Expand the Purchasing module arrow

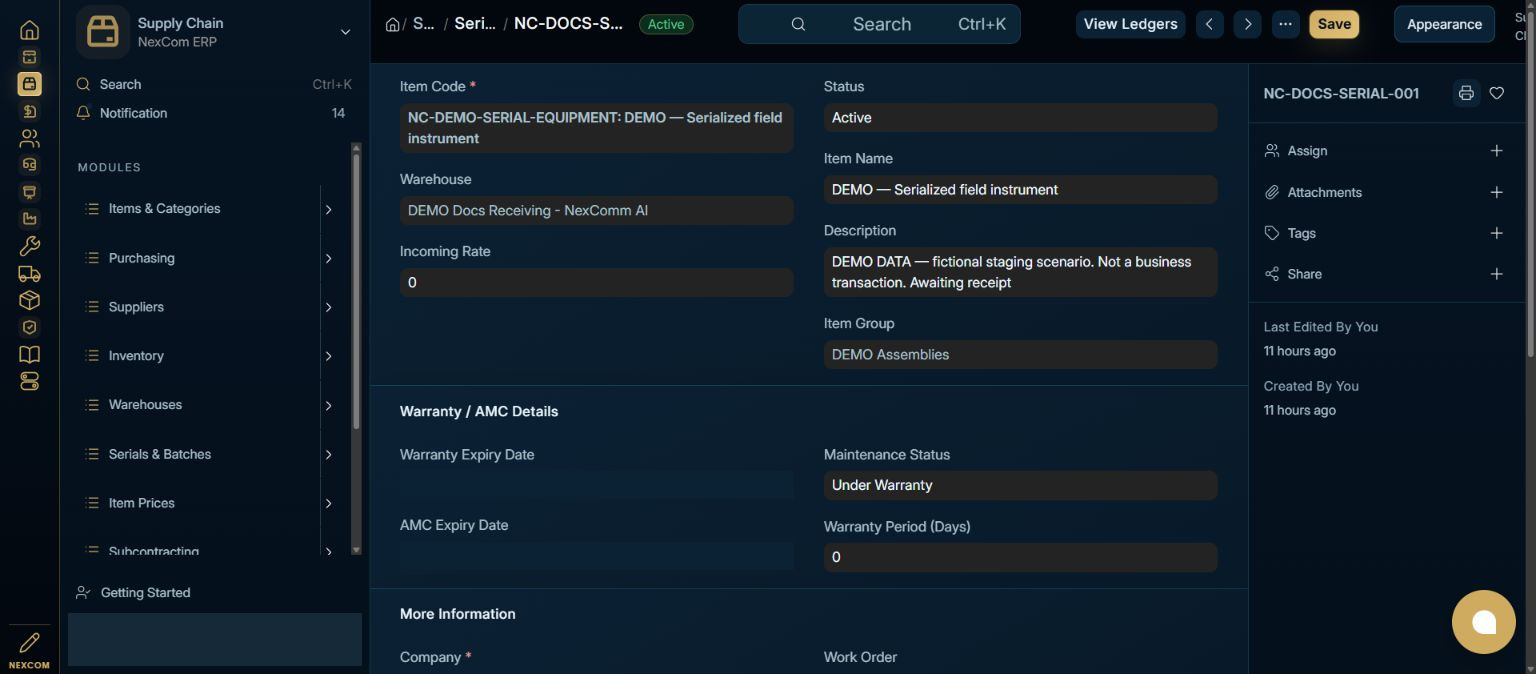(x=328, y=258)
